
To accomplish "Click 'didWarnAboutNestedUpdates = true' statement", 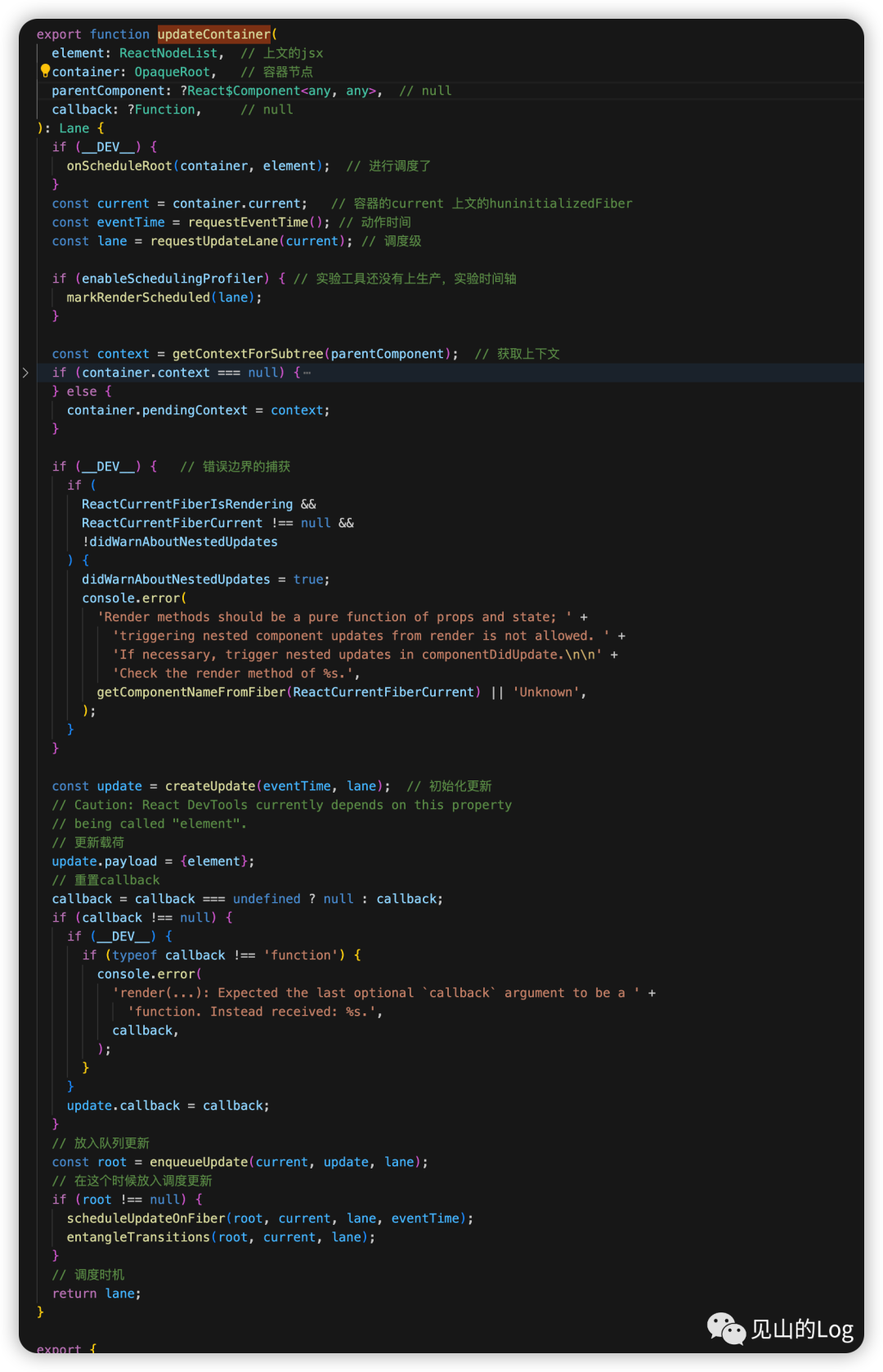I will [x=206, y=579].
